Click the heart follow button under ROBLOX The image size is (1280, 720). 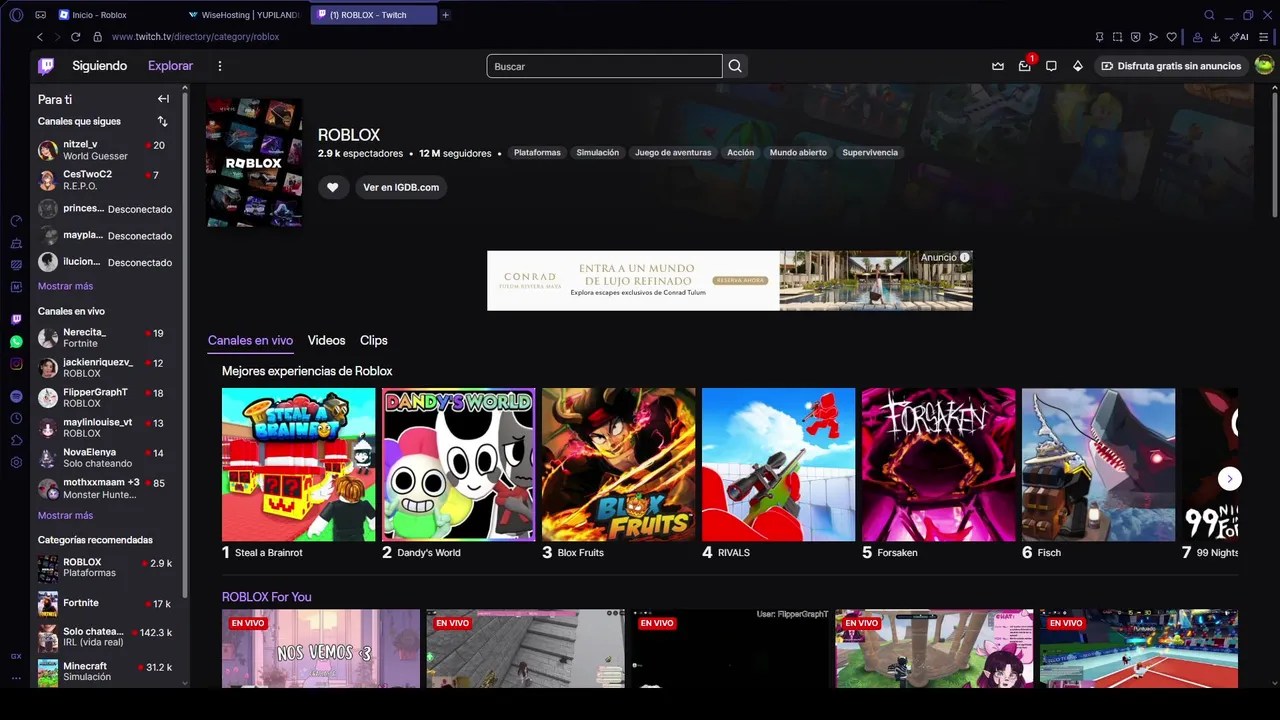(x=333, y=187)
